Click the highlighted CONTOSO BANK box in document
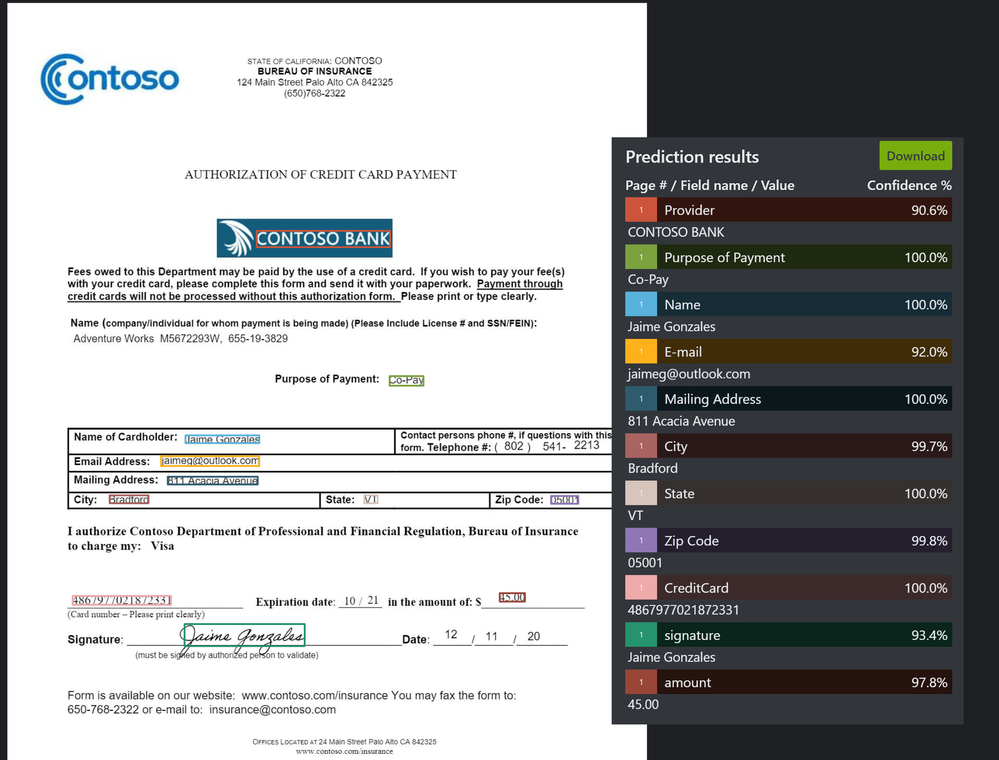The image size is (999, 760). coord(322,239)
